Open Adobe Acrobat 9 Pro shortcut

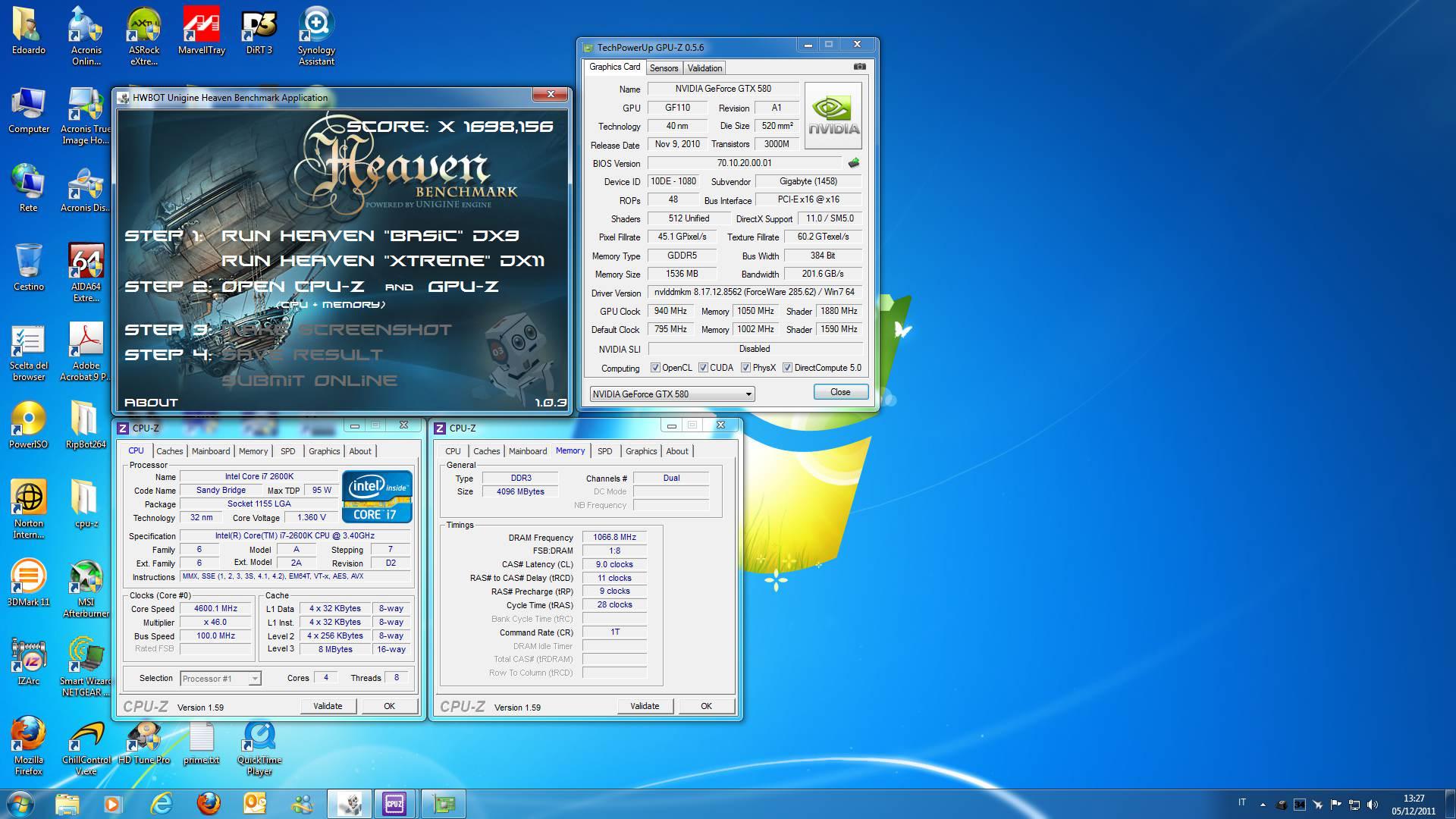[86, 351]
